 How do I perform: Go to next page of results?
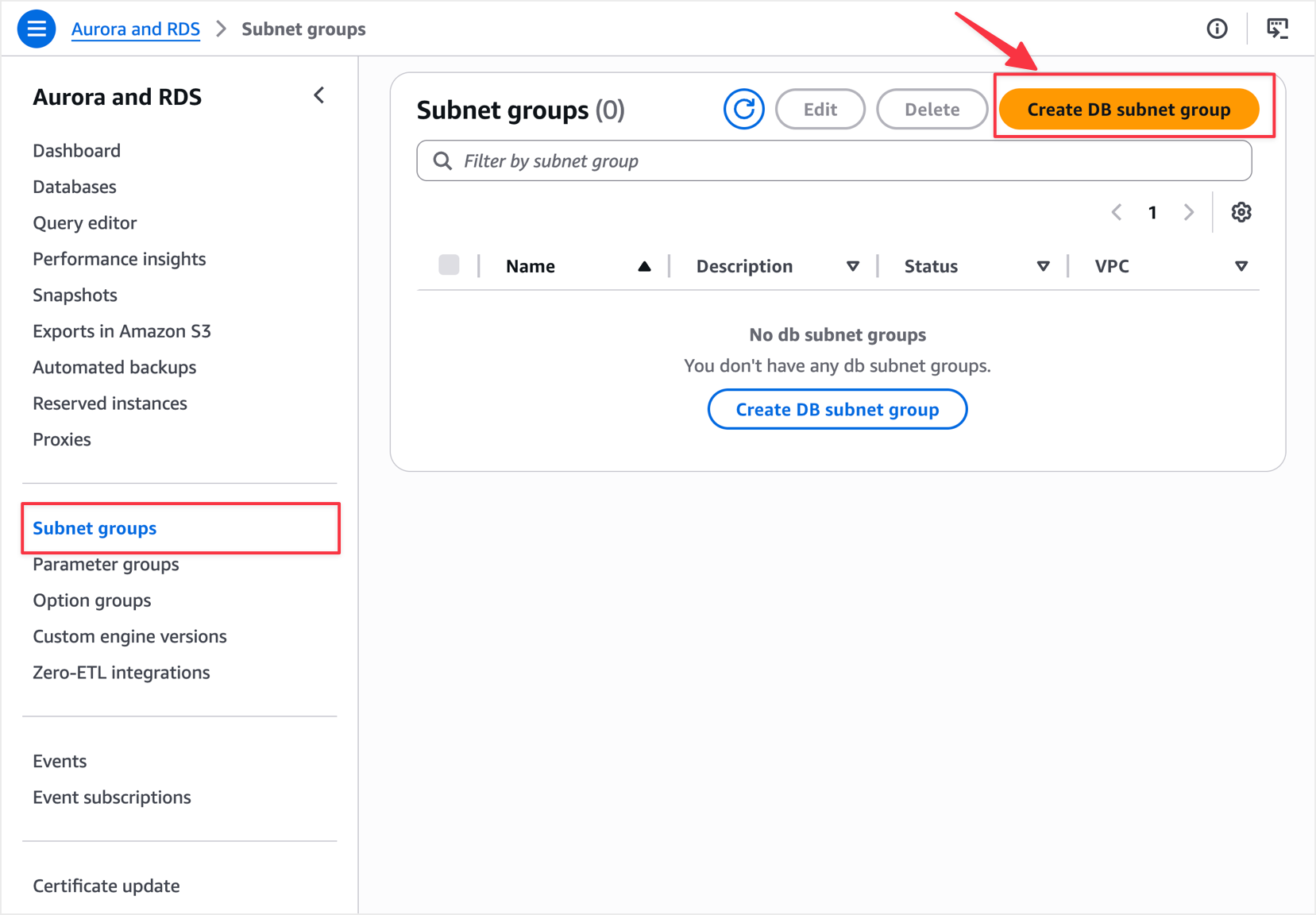[1188, 212]
